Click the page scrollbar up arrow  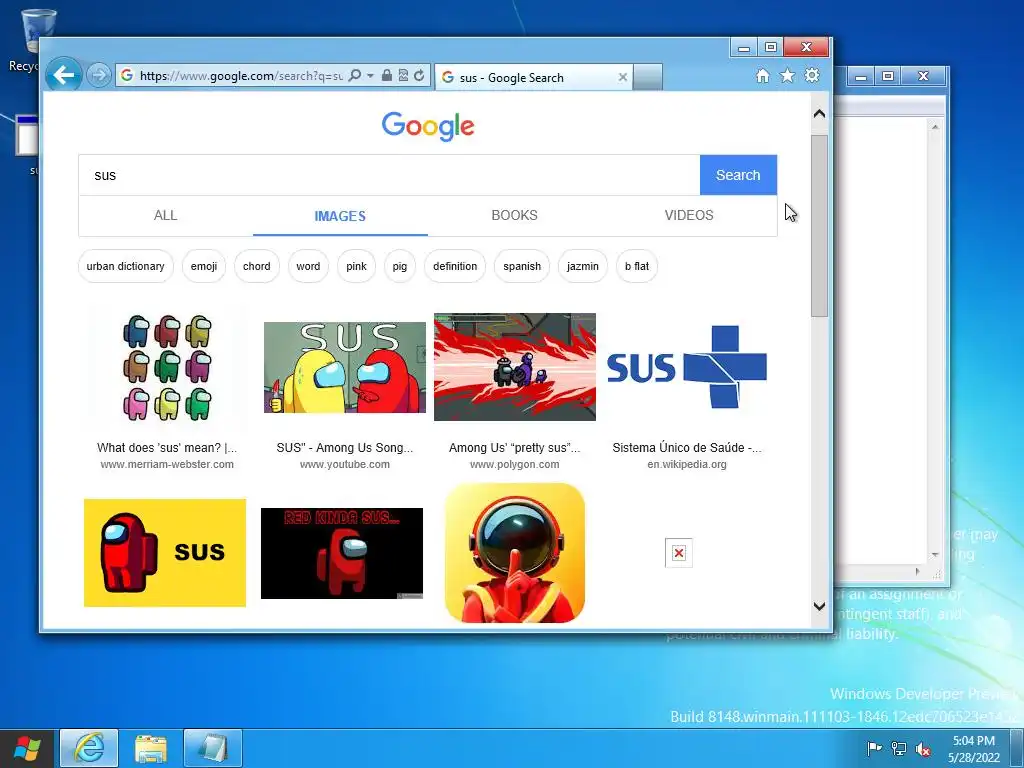(x=820, y=114)
